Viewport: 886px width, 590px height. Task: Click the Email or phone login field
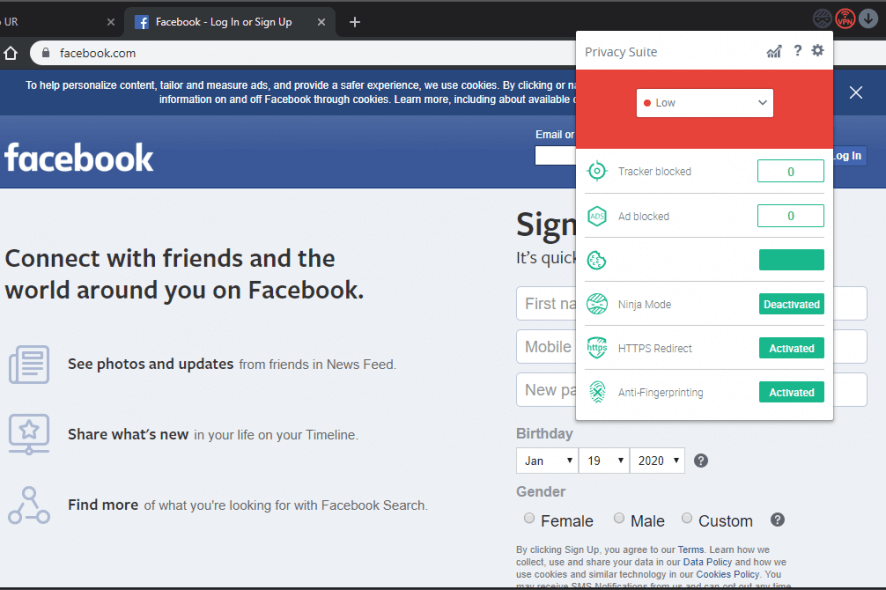tap(555, 155)
